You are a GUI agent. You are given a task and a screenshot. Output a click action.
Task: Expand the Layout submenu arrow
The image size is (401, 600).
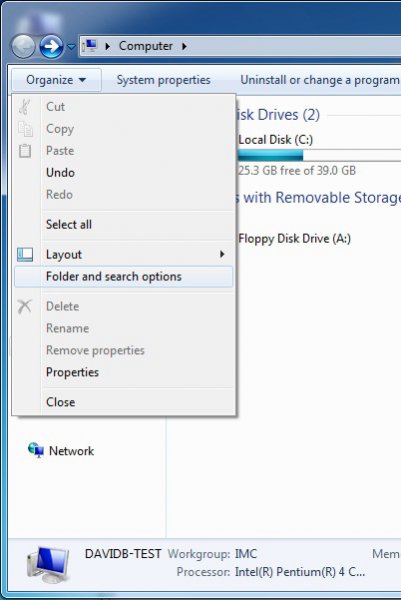[x=222, y=254]
